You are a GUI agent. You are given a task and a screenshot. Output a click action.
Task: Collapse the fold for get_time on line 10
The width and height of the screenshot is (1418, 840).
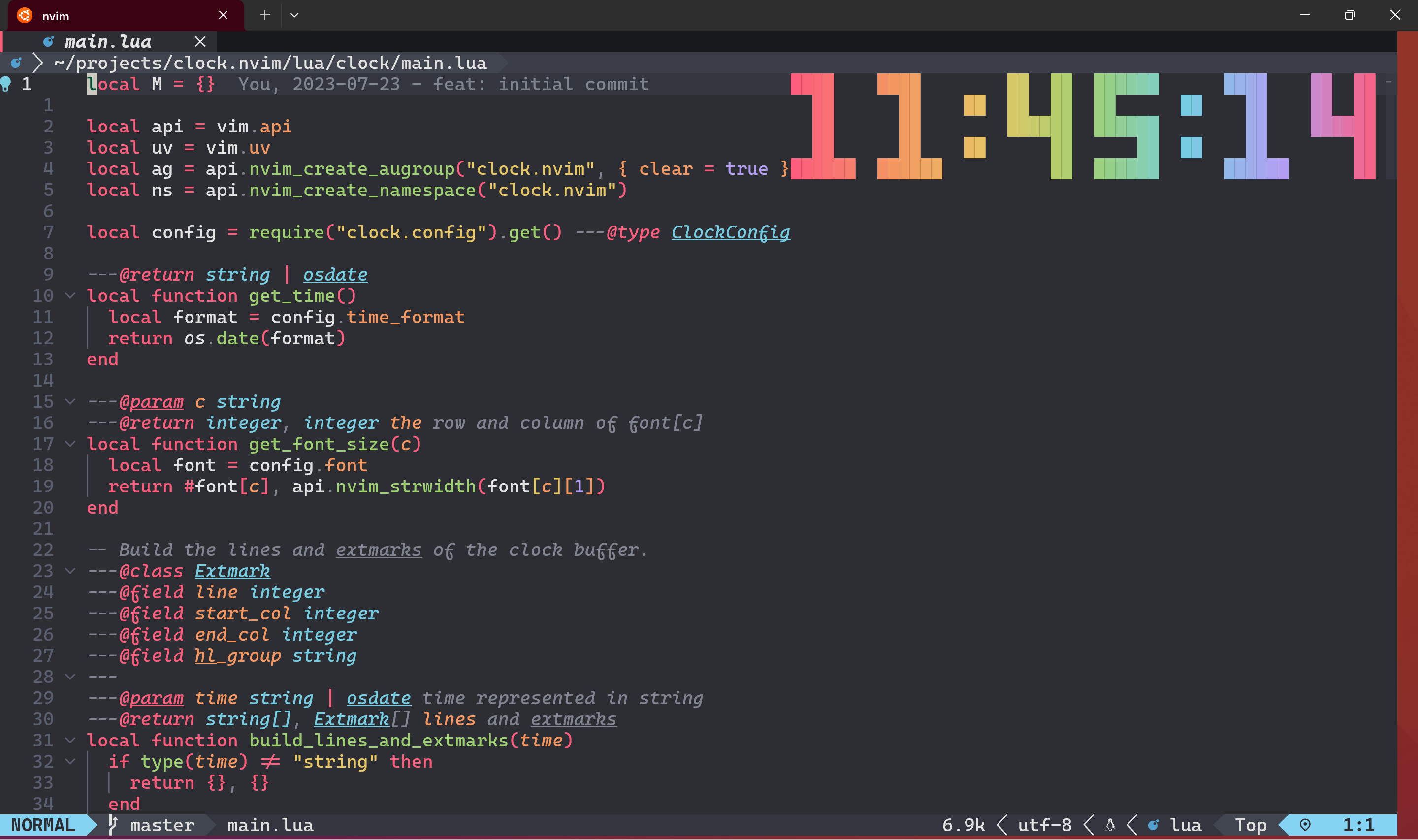click(x=69, y=295)
